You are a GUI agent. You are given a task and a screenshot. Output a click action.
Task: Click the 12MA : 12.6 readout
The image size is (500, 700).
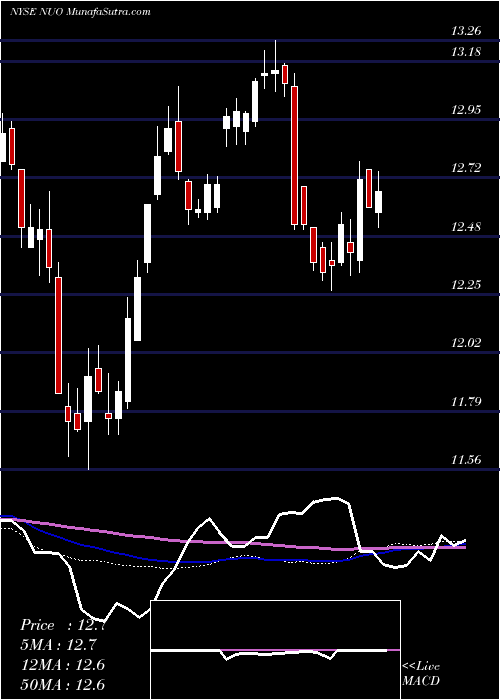[63, 665]
